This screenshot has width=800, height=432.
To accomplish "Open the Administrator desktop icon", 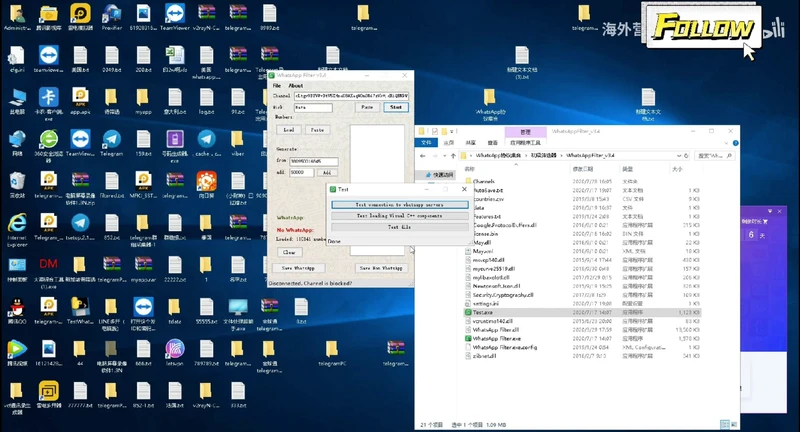I will 17,17.
